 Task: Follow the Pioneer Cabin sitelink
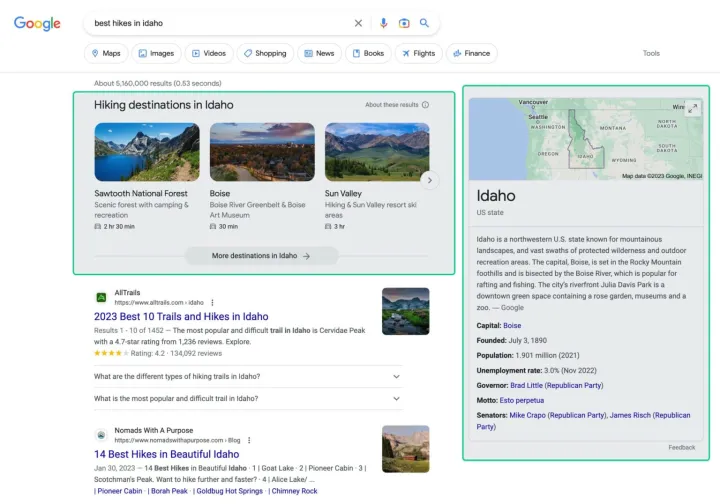point(119,491)
